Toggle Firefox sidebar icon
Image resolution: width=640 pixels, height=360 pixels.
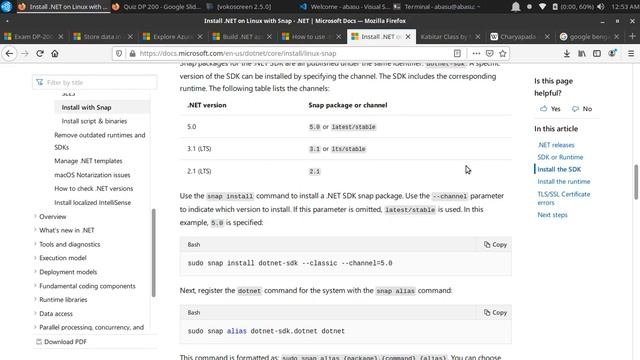point(597,53)
